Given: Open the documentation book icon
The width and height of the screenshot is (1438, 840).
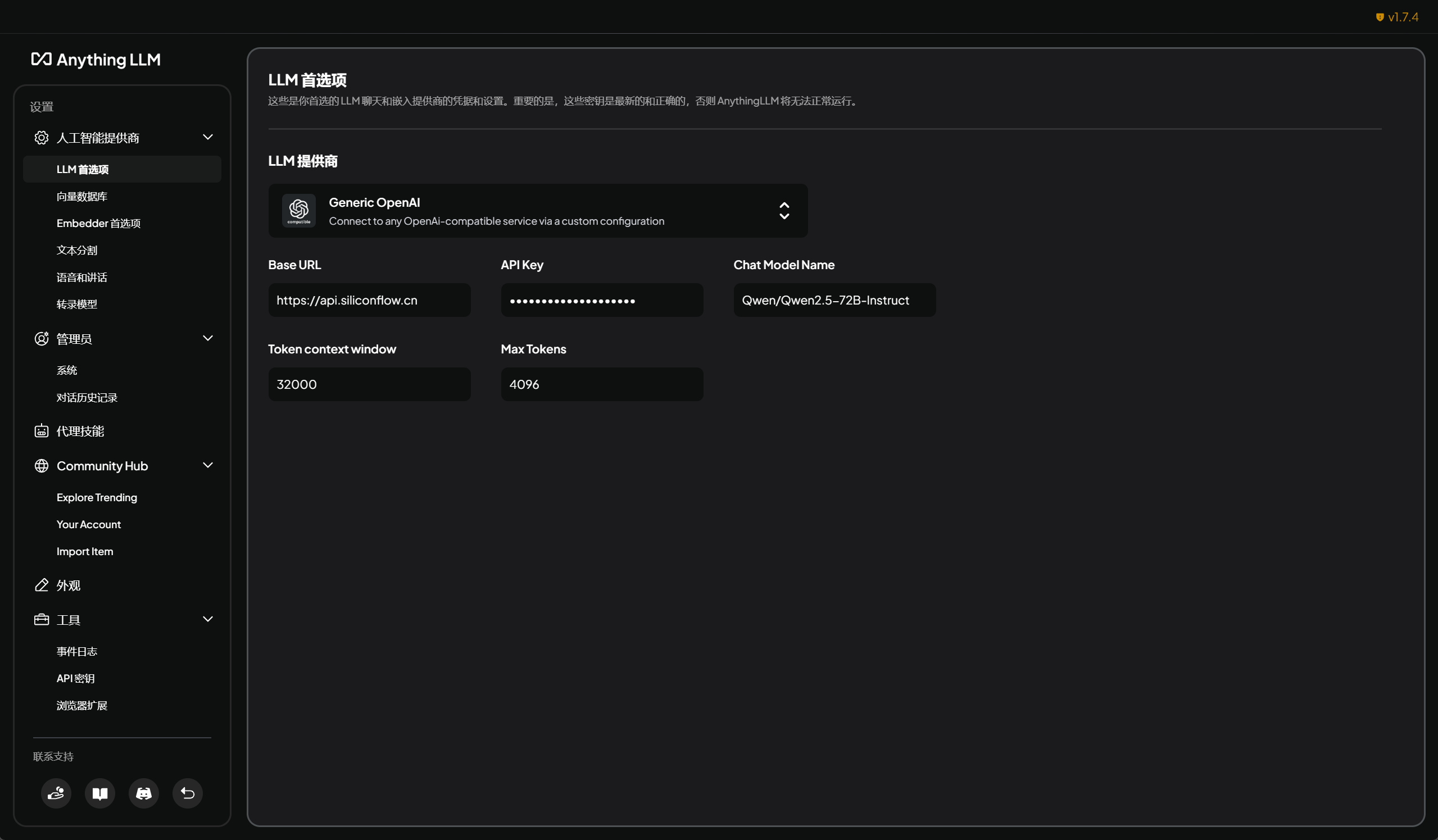Looking at the screenshot, I should tap(100, 793).
